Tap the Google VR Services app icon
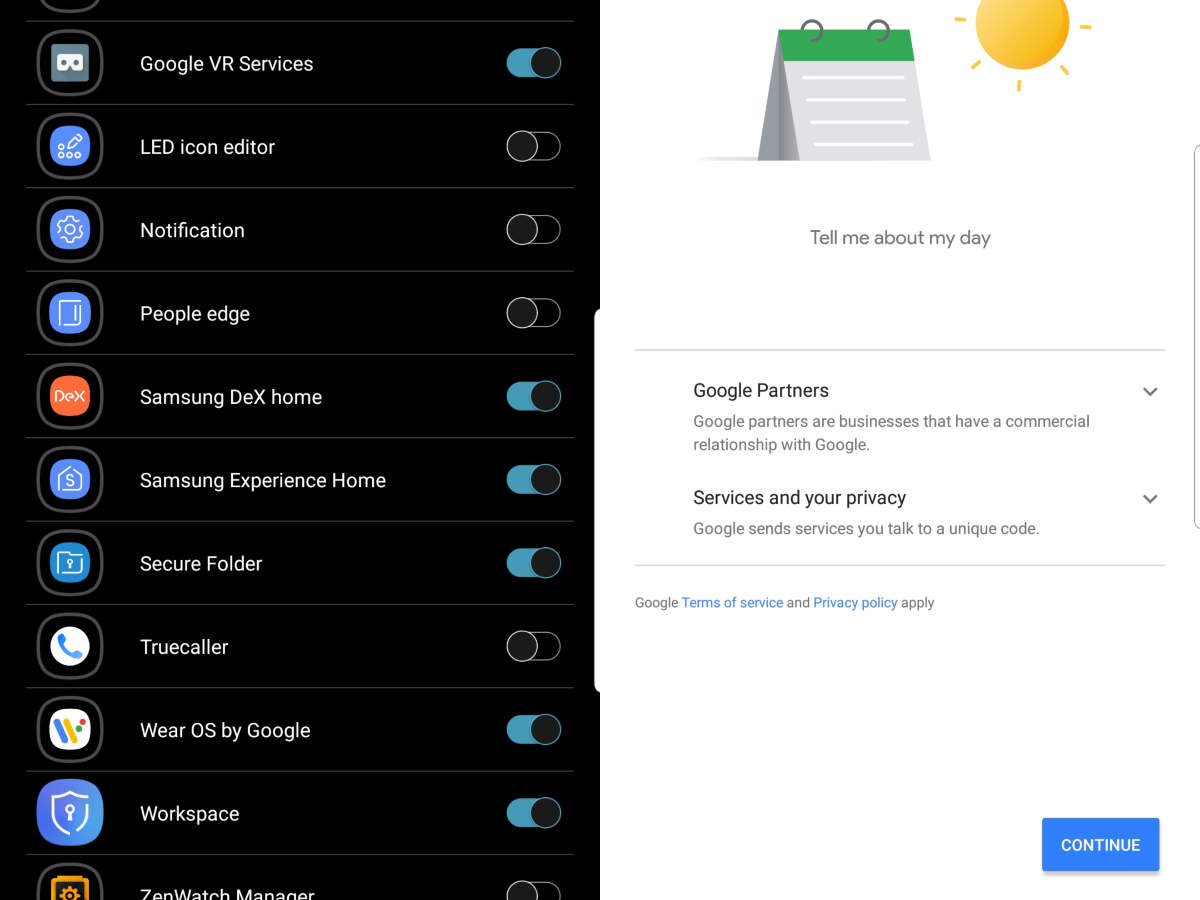The height and width of the screenshot is (900, 1200). point(70,63)
